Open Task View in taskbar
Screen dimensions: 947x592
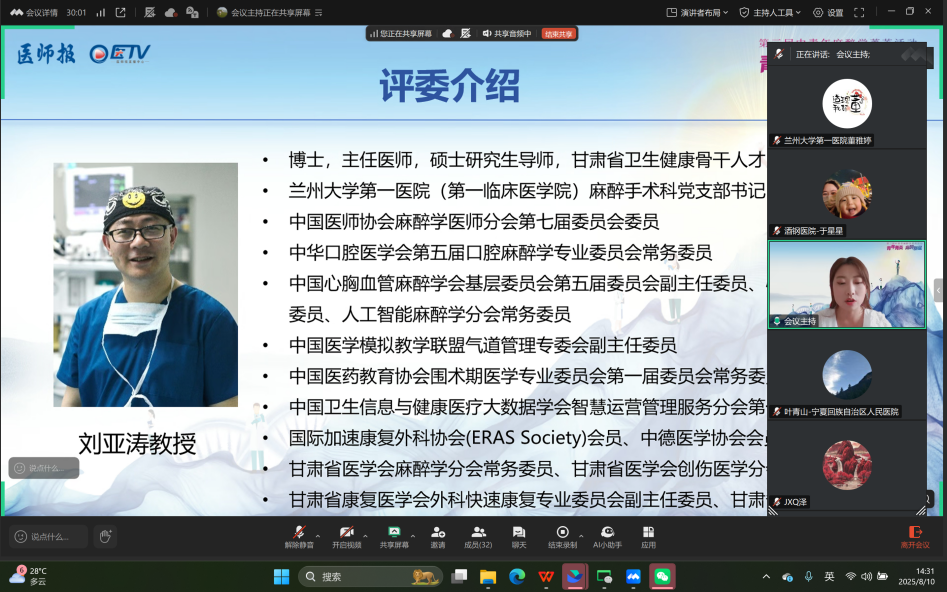coord(460,576)
